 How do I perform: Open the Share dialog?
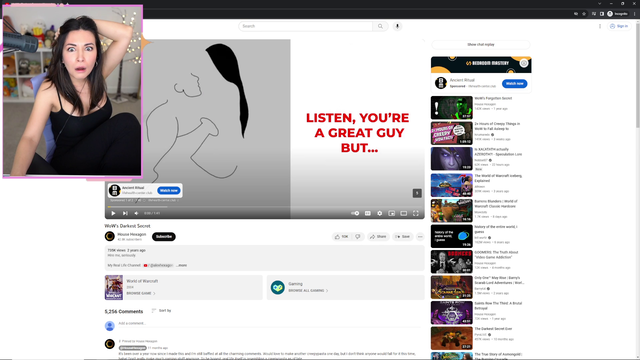pyautogui.click(x=378, y=237)
